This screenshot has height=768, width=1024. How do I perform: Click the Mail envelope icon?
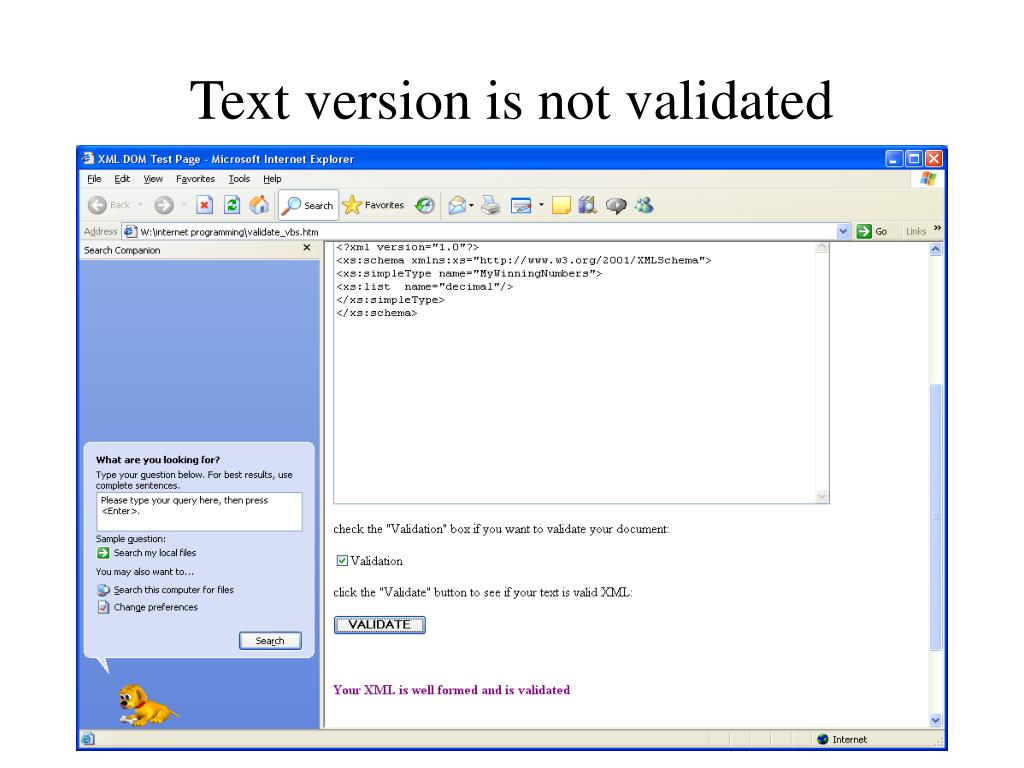click(x=457, y=205)
